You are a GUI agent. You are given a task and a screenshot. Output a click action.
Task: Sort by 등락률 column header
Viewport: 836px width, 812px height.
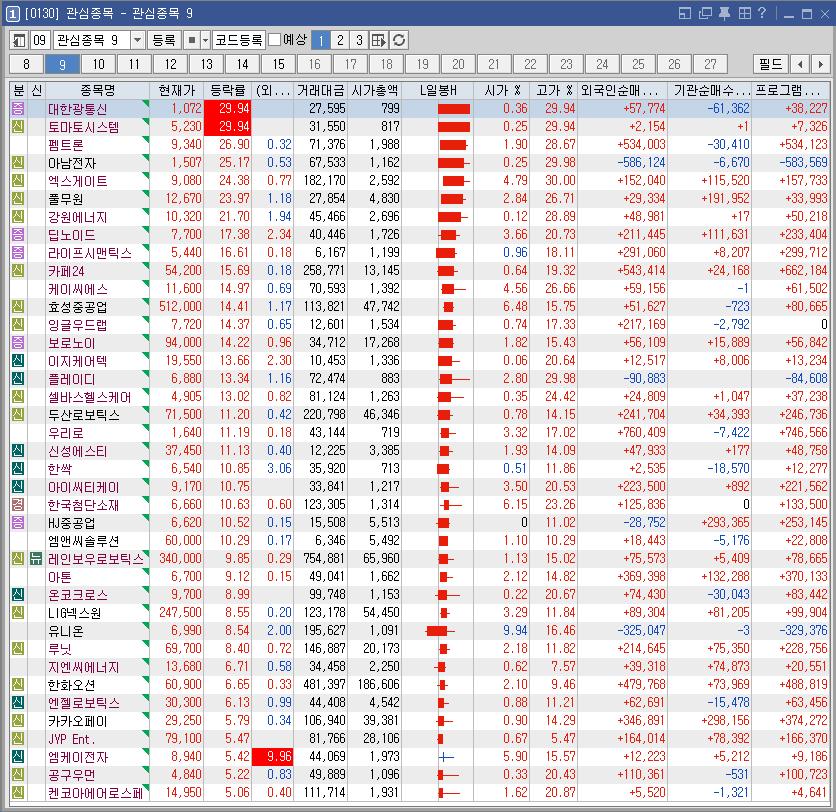228,90
